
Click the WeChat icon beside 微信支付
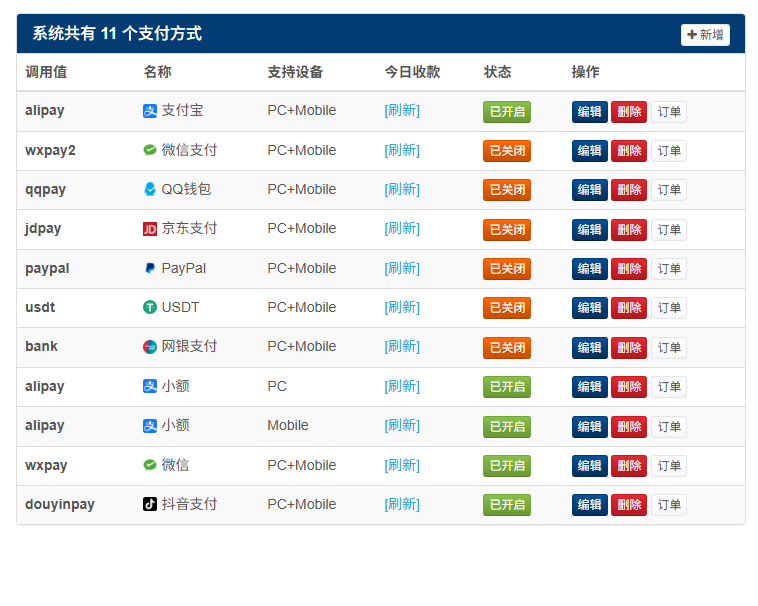150,150
